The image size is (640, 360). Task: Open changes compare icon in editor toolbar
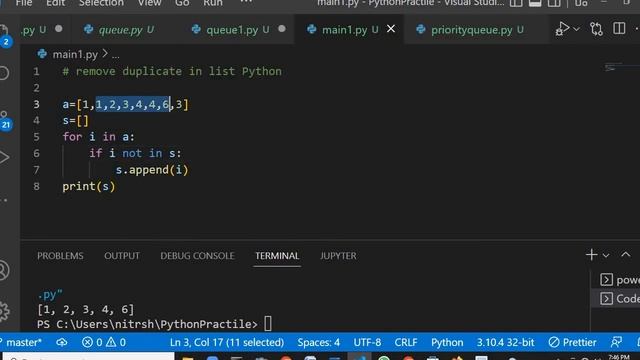(x=596, y=29)
